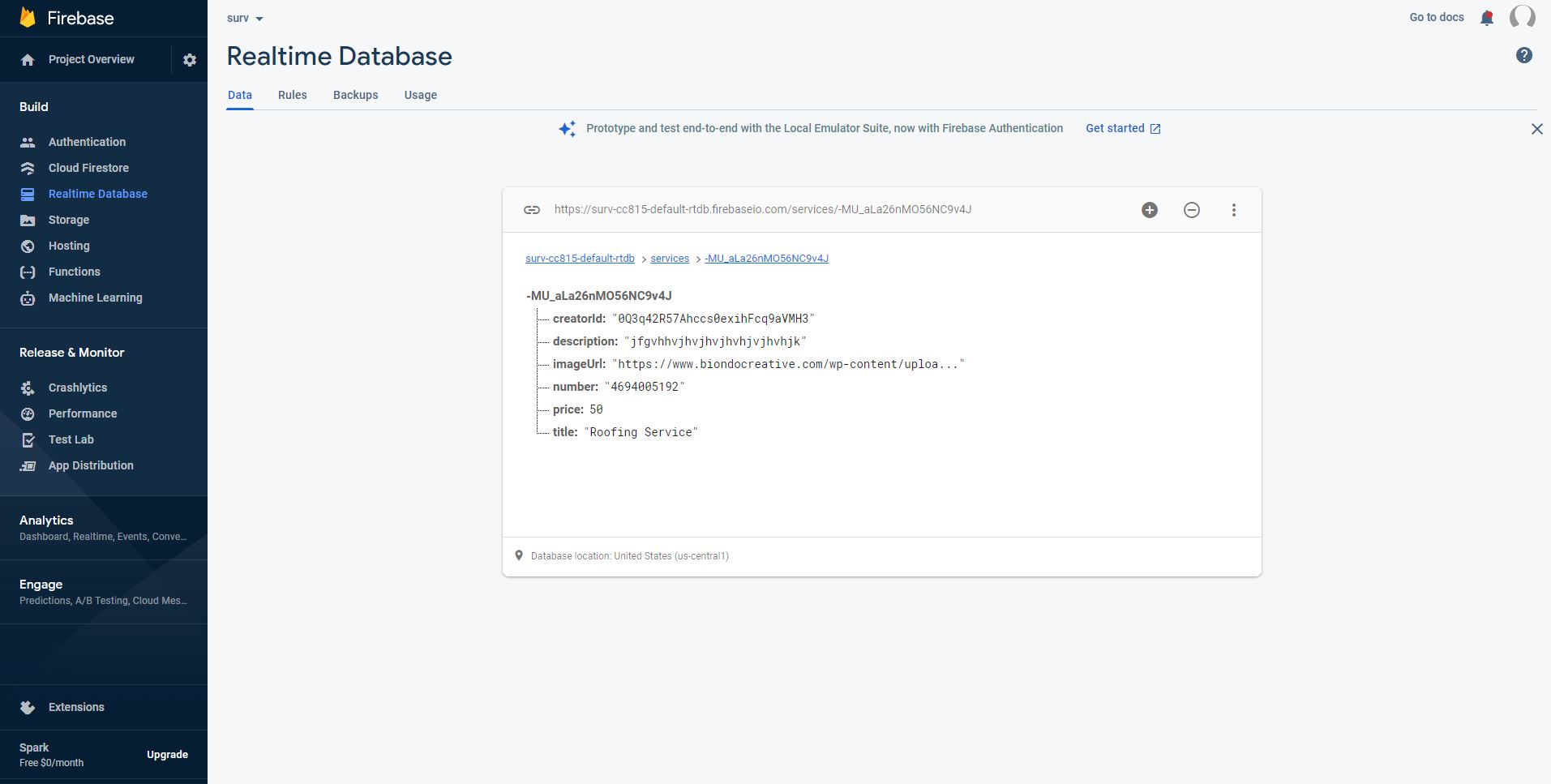Open App Distribution in sidebar

click(91, 465)
